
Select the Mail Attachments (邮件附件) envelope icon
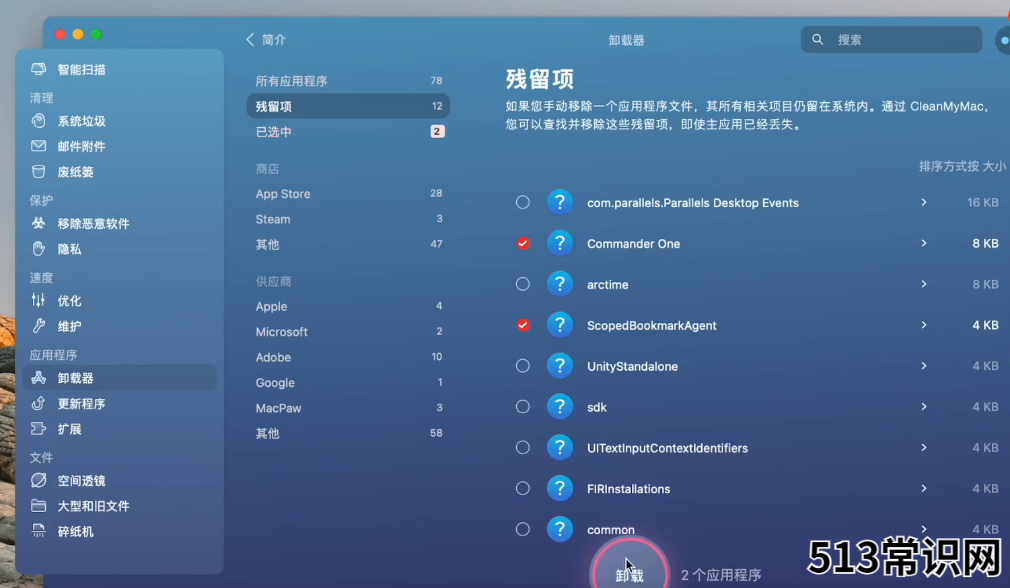click(x=39, y=146)
